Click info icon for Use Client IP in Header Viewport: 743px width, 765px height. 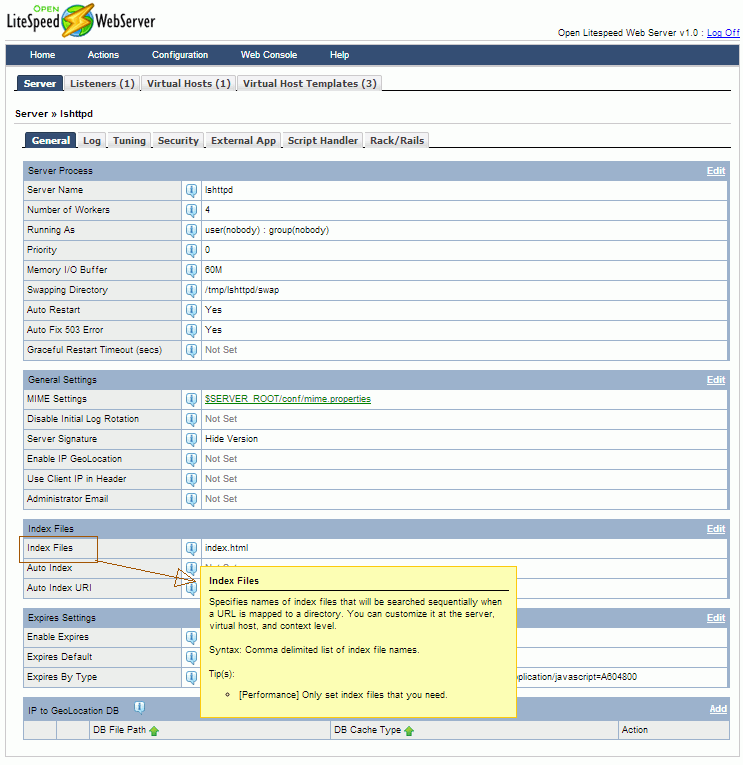(x=191, y=480)
